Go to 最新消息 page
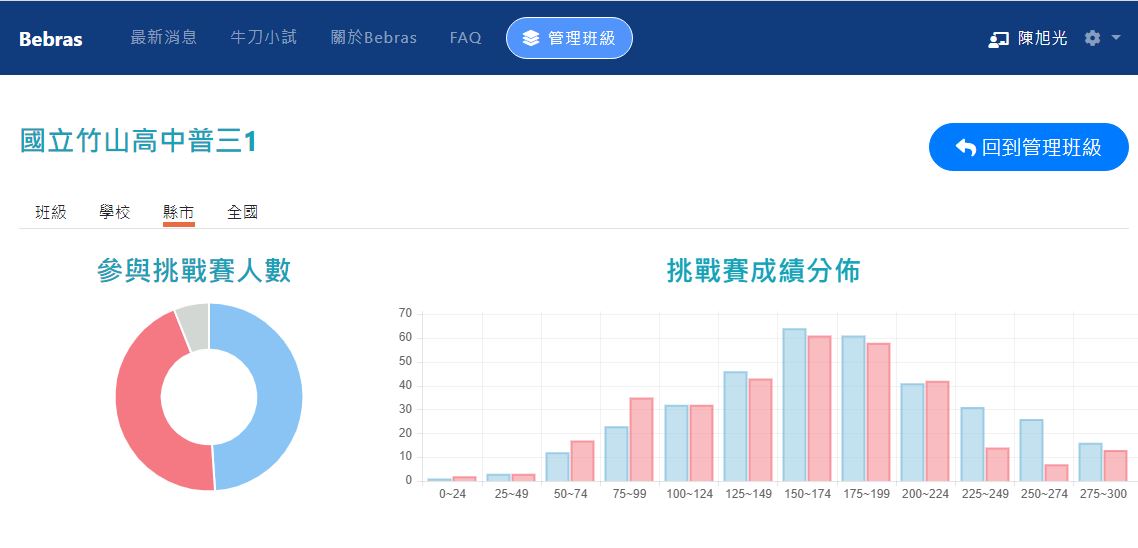 point(164,38)
